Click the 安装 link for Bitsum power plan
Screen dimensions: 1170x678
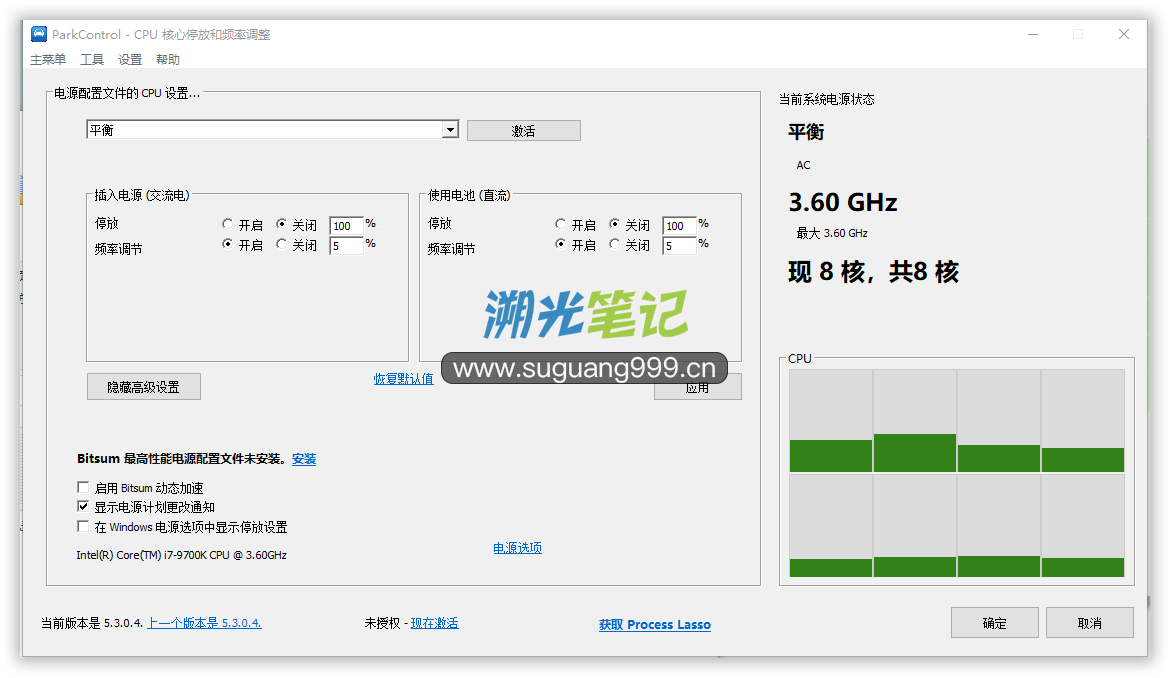tap(304, 459)
